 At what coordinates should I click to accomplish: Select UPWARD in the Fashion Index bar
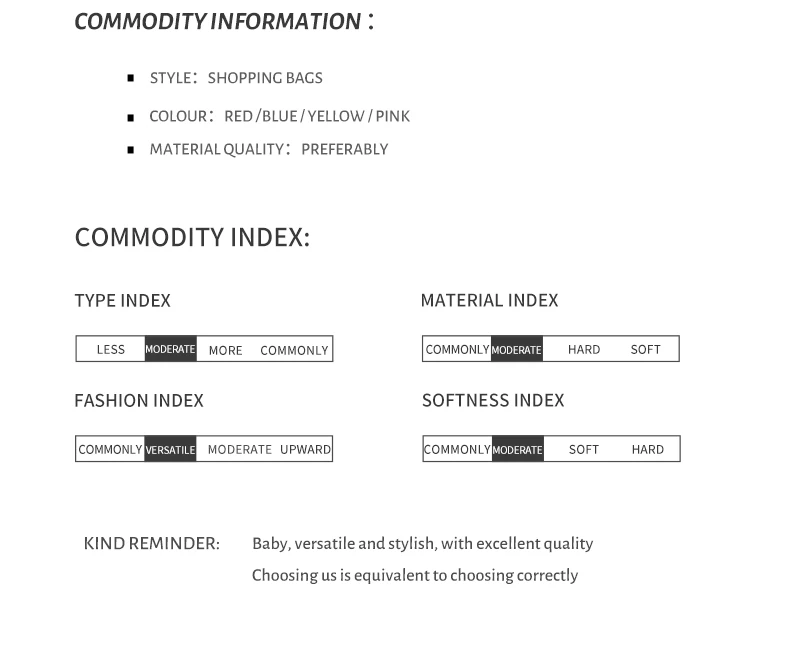(305, 449)
